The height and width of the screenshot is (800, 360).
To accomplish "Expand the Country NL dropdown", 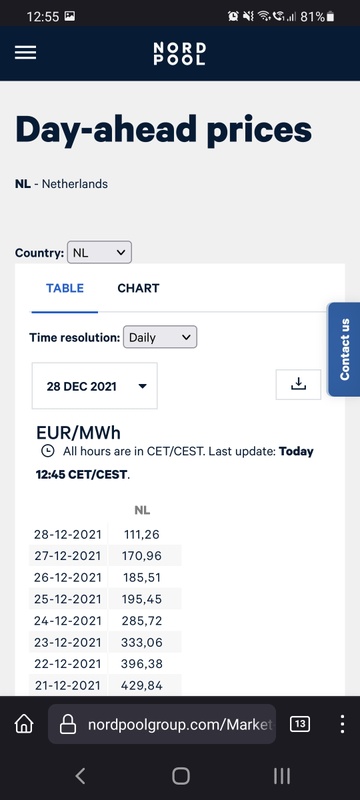I will tap(99, 252).
